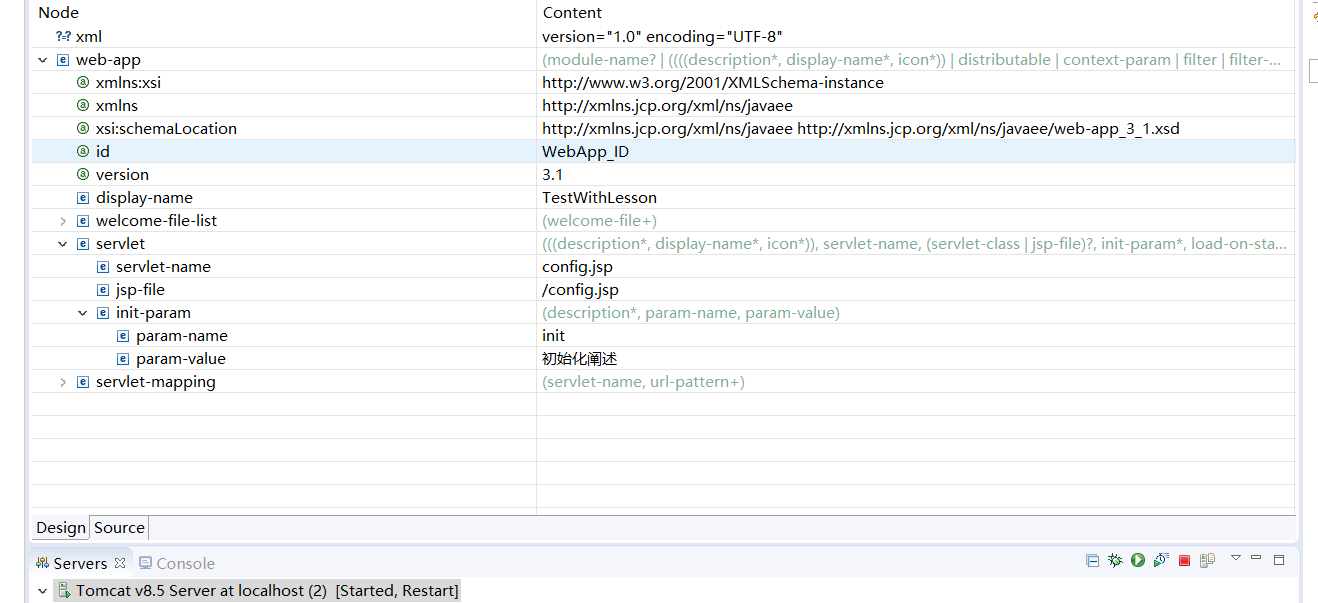This screenshot has width=1318, height=603.
Task: Collapse the init-param node
Action: point(82,312)
